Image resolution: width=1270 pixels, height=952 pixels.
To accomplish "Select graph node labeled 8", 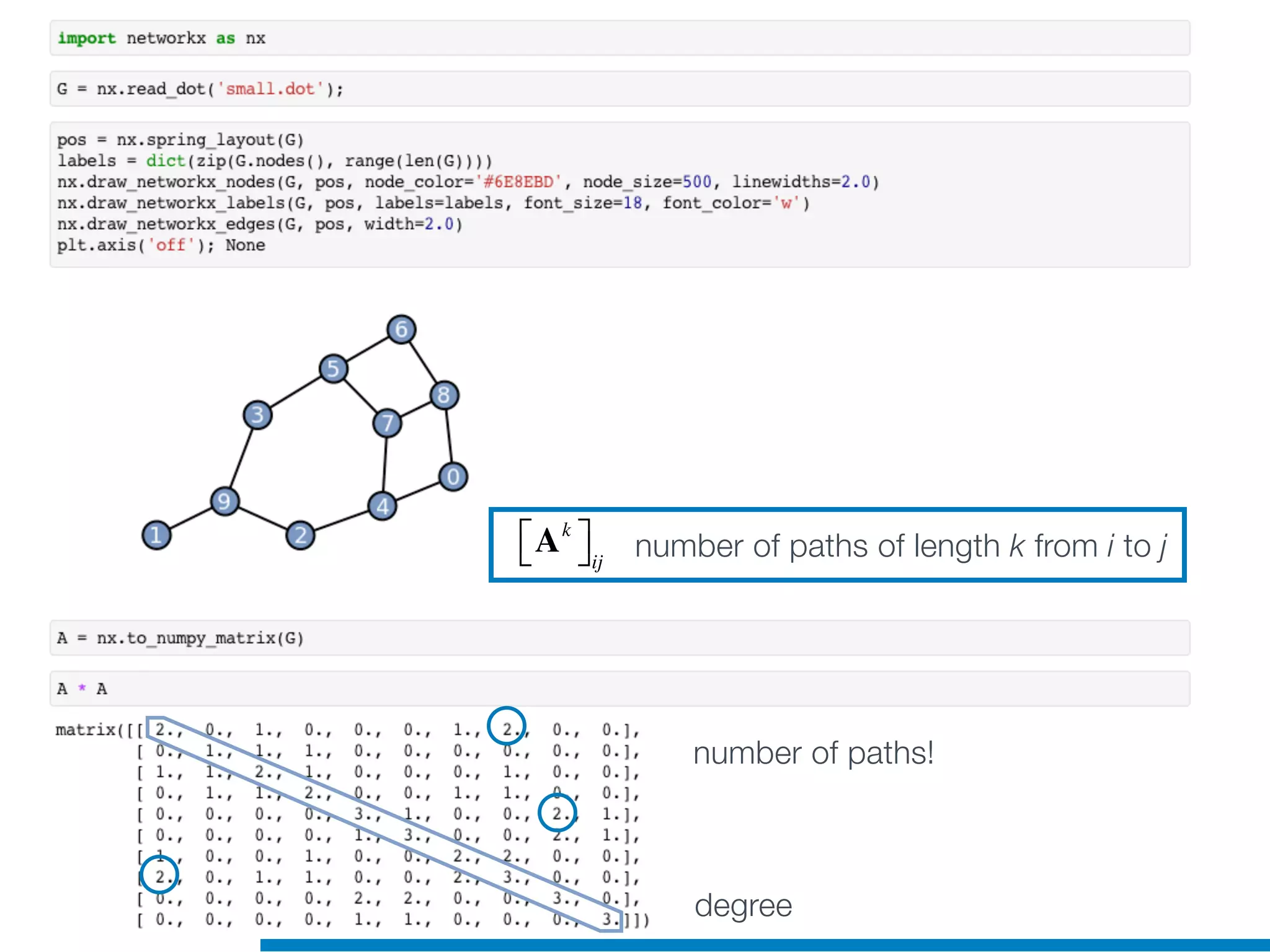I will pos(444,395).
